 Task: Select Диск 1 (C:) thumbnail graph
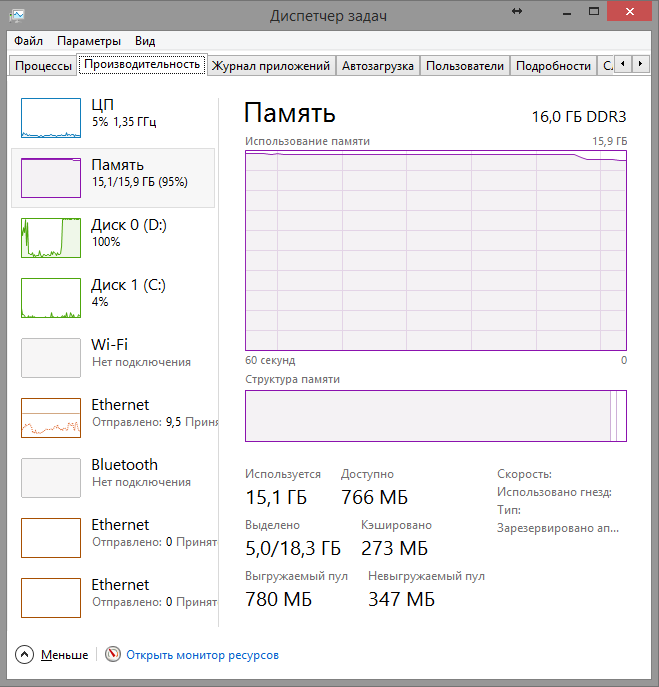pos(51,298)
